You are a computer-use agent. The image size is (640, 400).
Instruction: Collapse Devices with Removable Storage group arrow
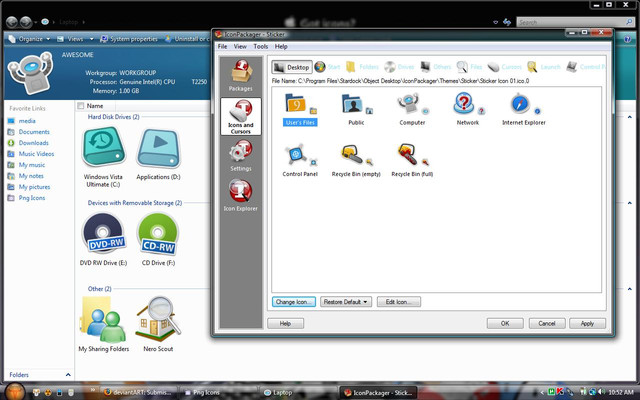tap(629, 203)
